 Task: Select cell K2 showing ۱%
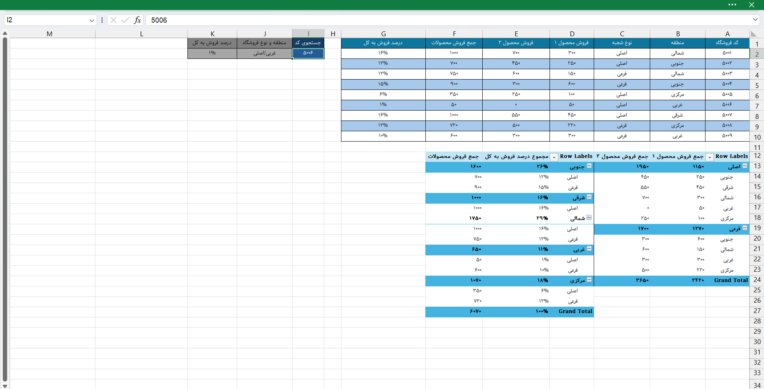pyautogui.click(x=212, y=53)
